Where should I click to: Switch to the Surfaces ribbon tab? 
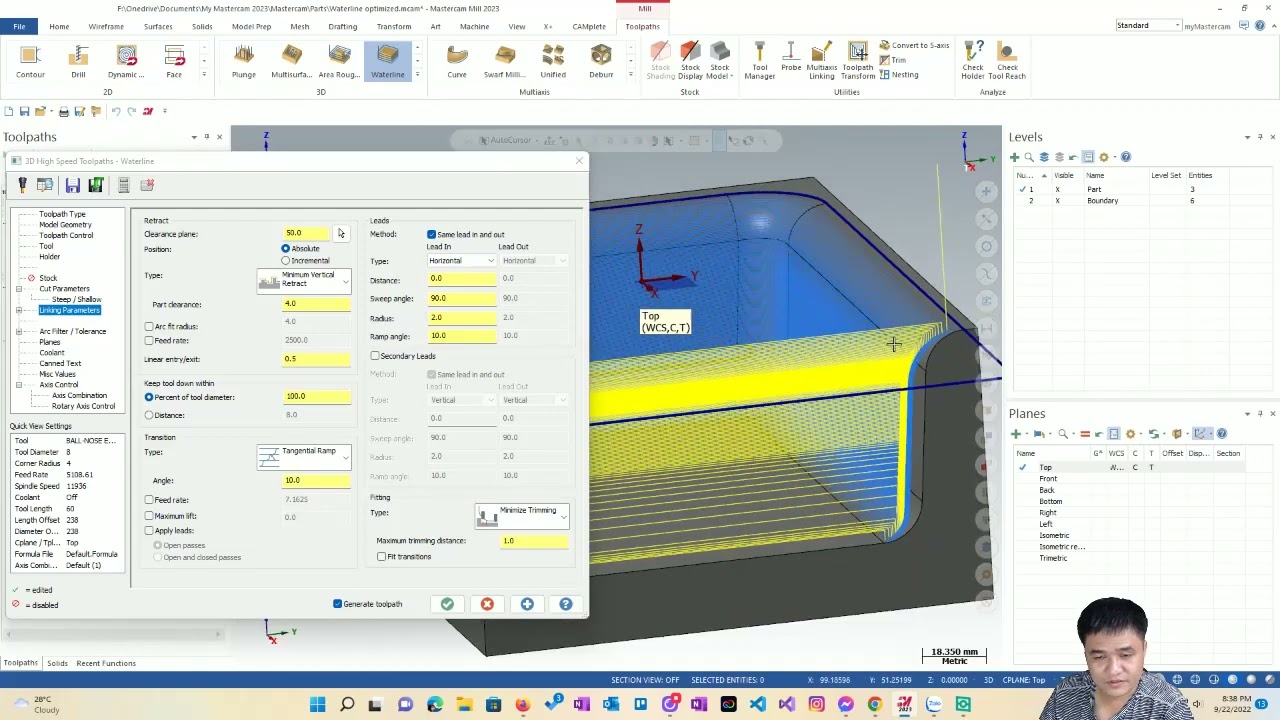158,26
